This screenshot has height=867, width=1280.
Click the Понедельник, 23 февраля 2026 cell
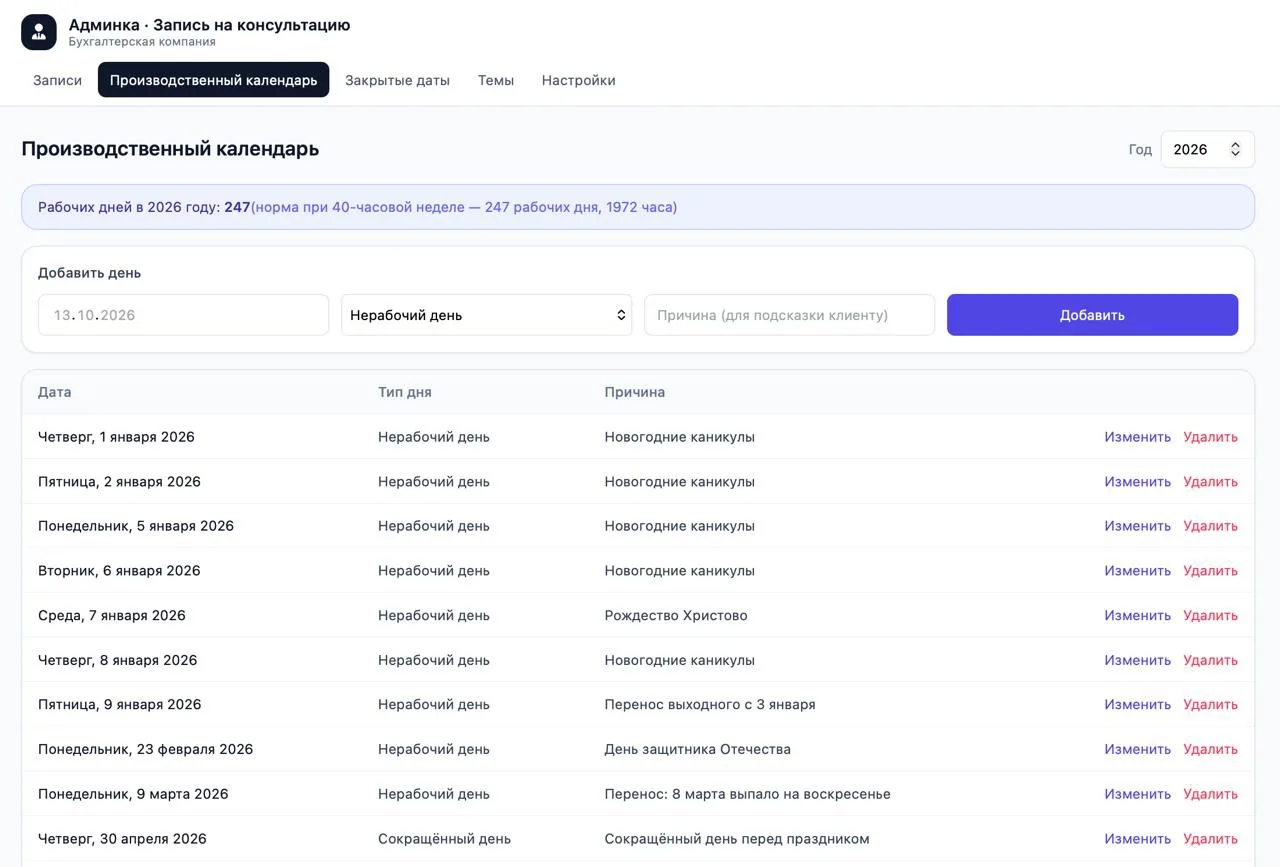coord(146,749)
